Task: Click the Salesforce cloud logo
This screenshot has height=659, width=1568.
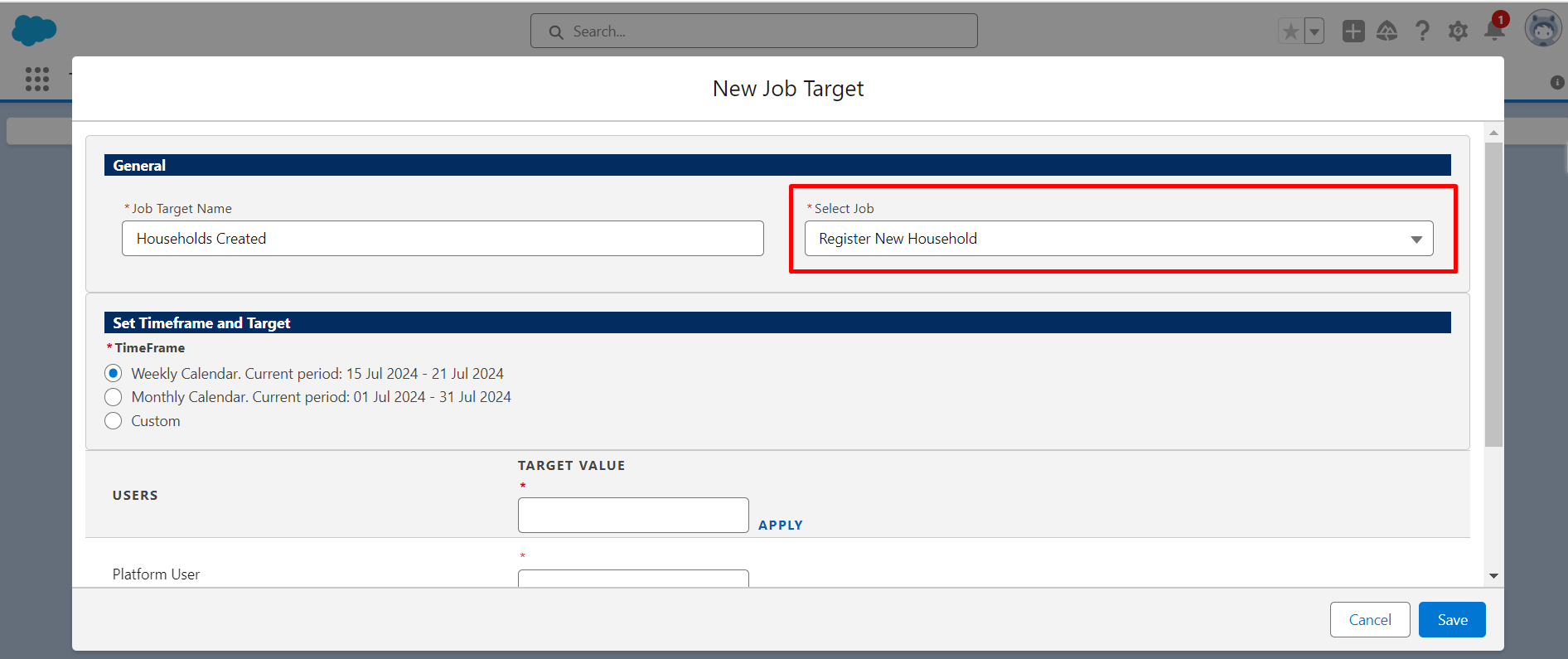Action: (x=34, y=31)
